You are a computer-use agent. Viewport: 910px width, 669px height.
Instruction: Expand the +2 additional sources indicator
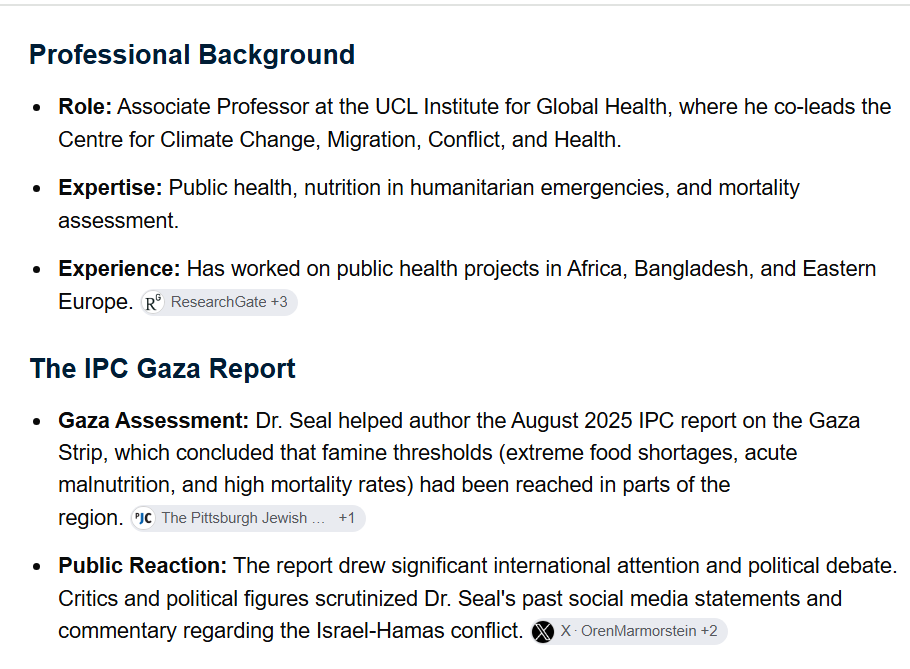pos(709,631)
